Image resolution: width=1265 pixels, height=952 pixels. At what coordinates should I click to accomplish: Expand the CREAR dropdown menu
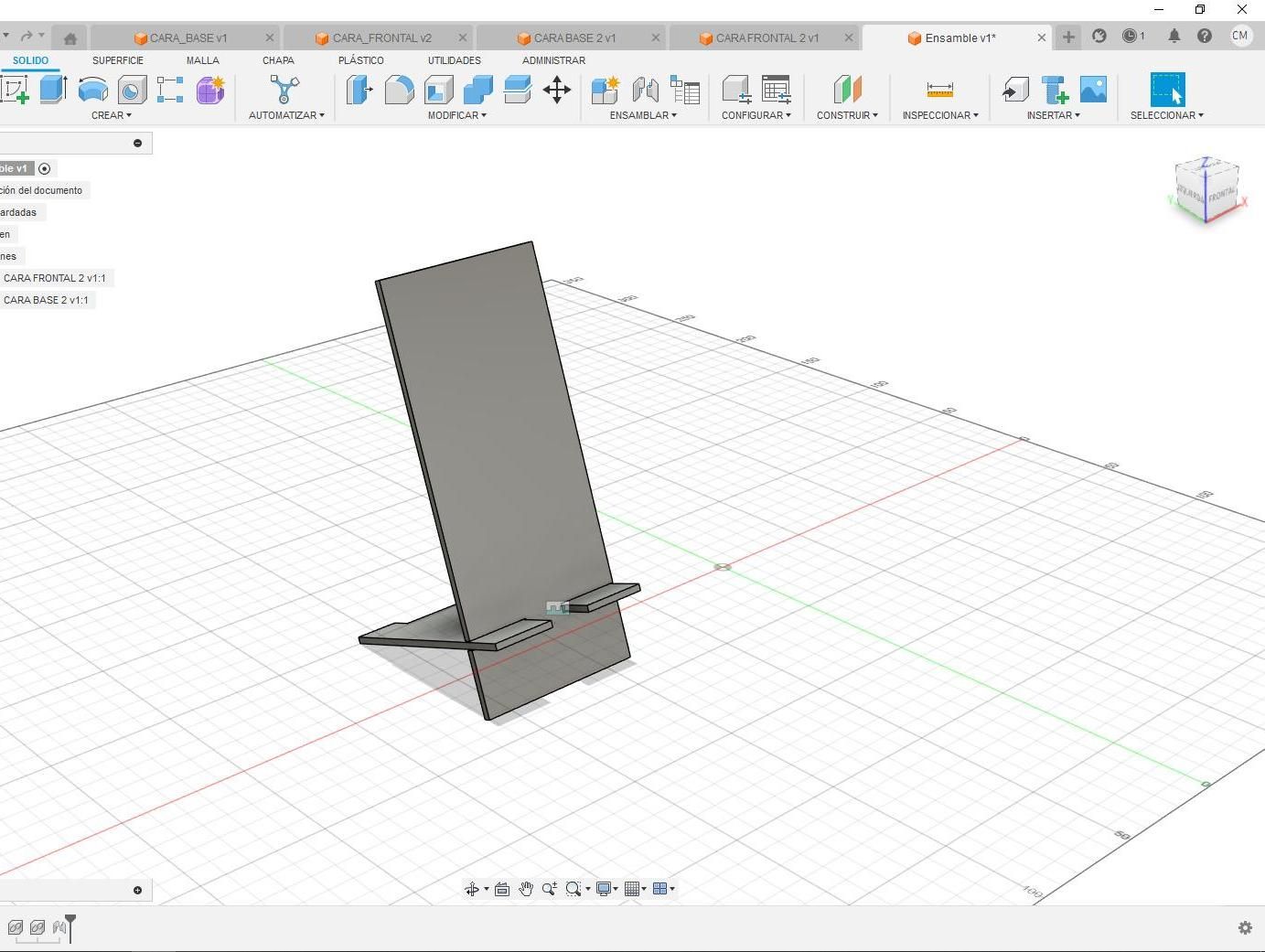(x=112, y=115)
